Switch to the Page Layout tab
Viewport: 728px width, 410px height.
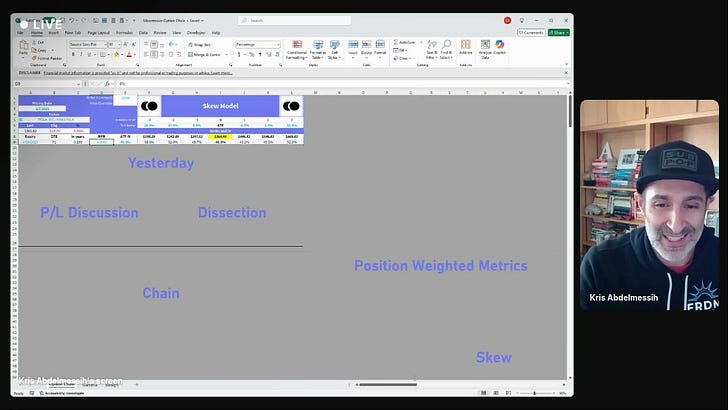98,33
